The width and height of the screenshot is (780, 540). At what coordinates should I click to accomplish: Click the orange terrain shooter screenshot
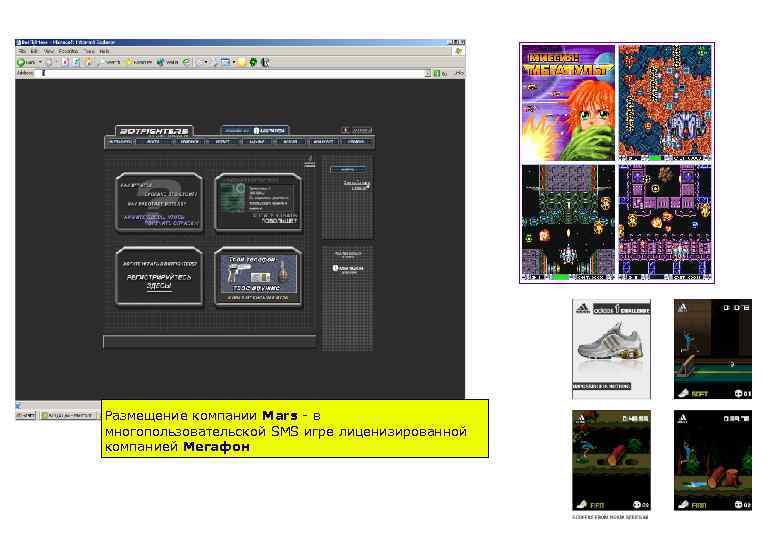[x=665, y=103]
